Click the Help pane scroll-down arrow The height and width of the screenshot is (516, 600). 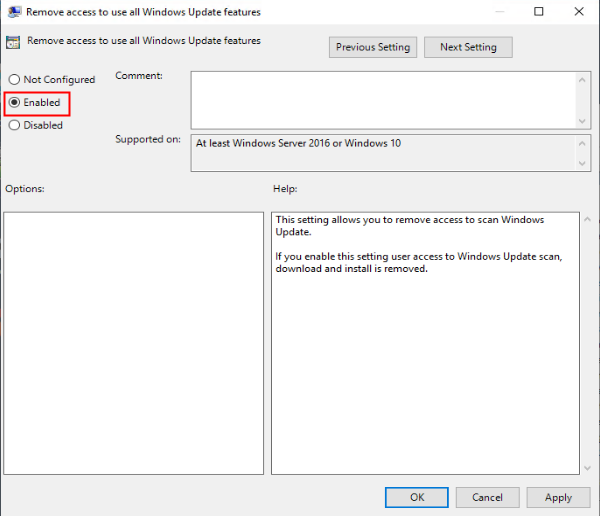[588, 468]
